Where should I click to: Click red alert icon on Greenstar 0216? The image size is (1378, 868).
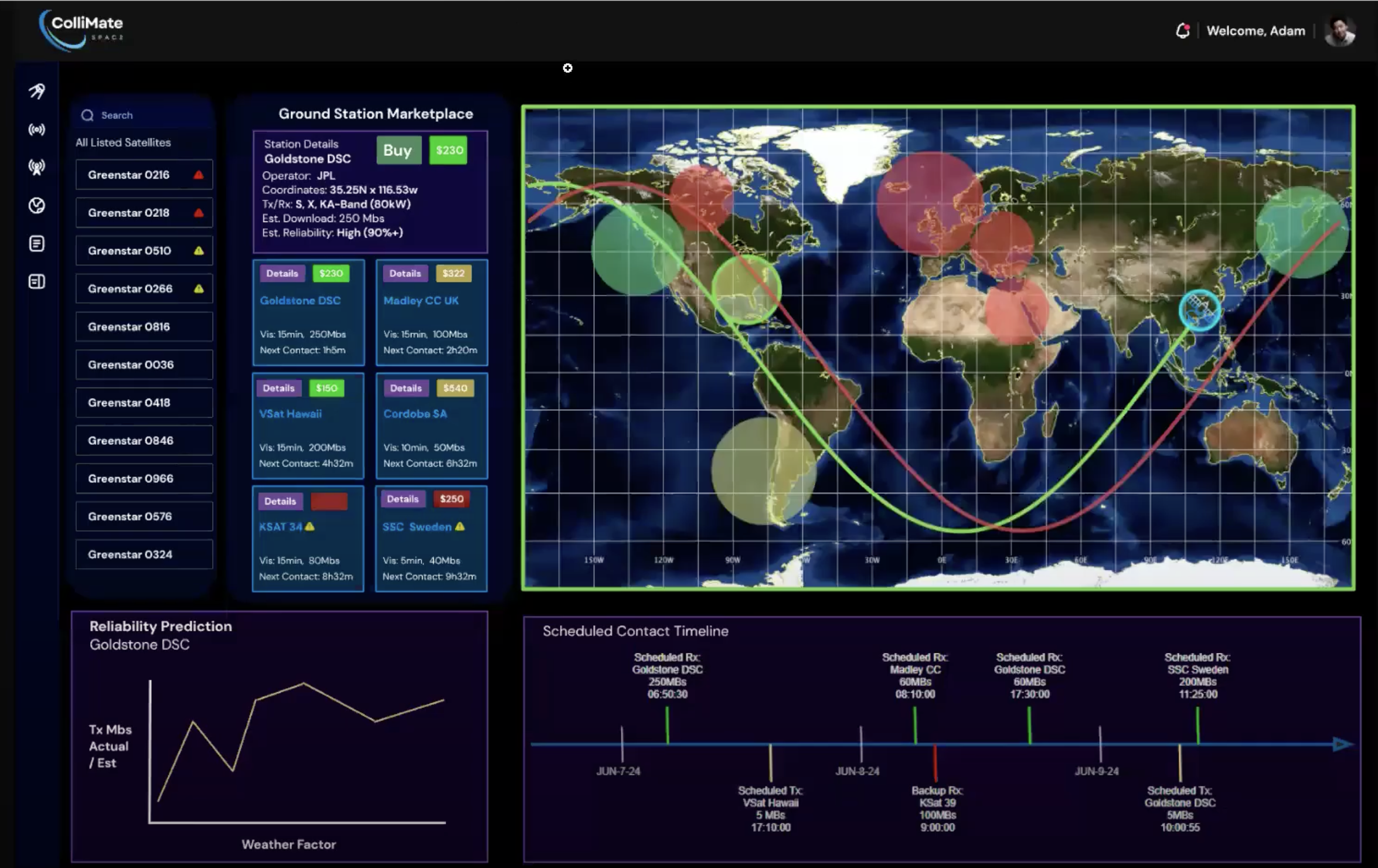(x=199, y=175)
